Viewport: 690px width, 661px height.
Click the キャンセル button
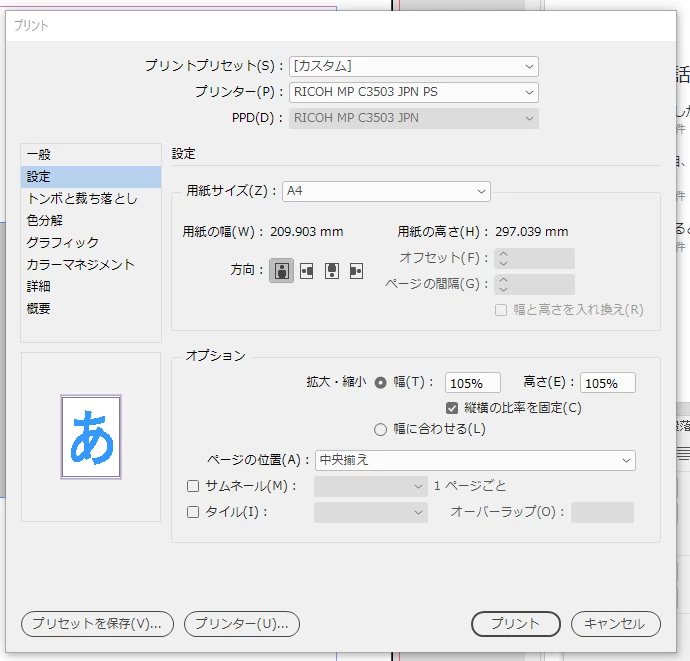click(x=616, y=624)
